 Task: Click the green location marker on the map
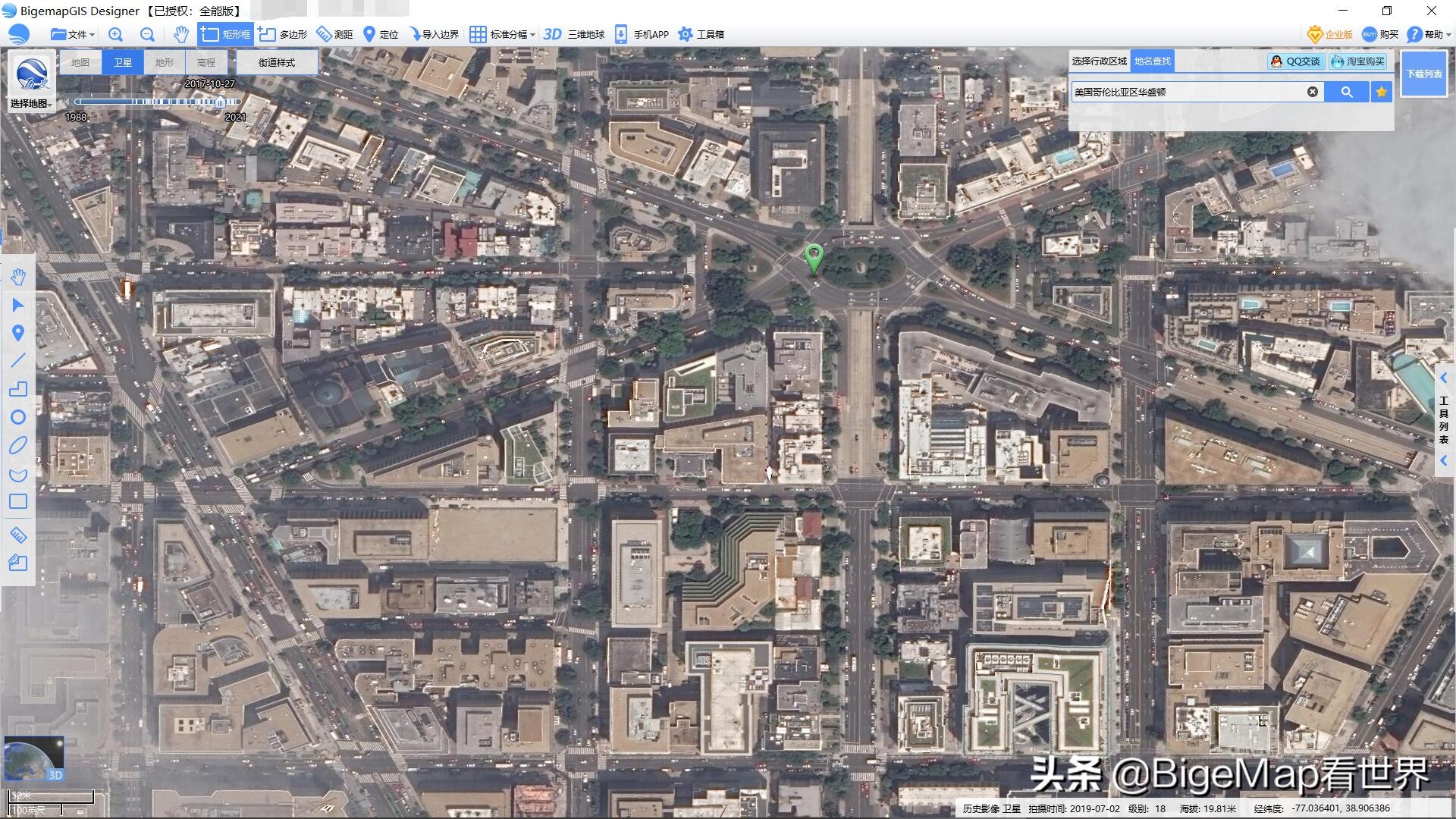(814, 259)
